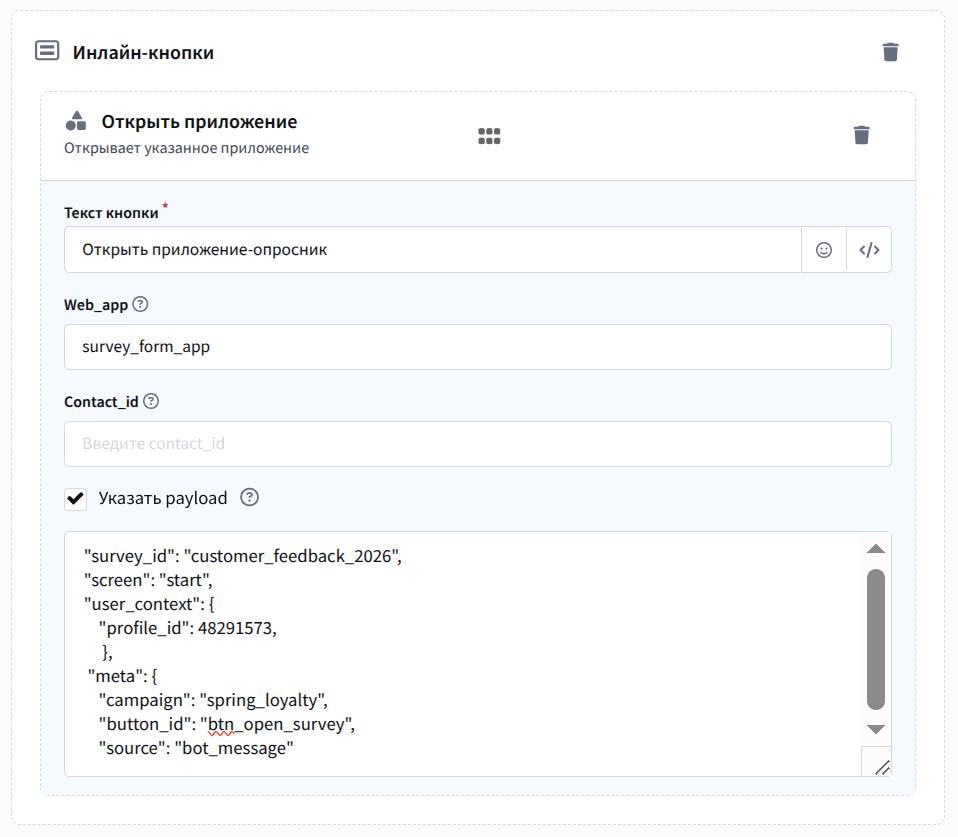Click the Указать payload label text

click(163, 498)
